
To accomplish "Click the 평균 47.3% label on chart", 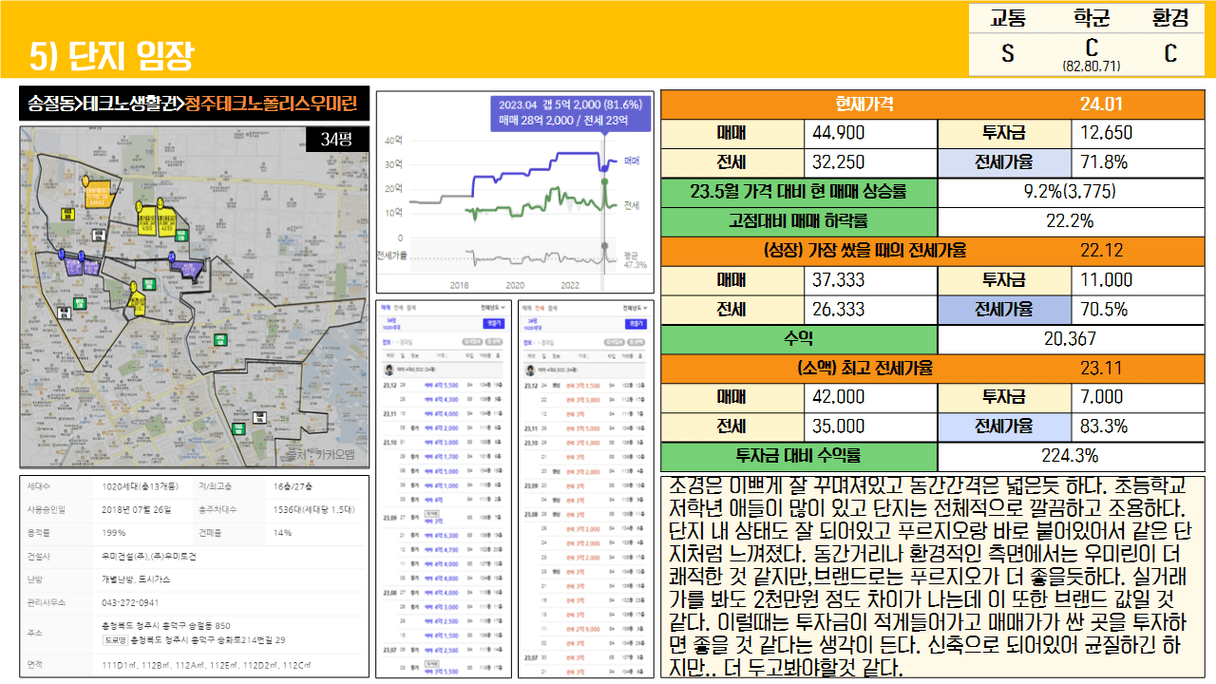I will tap(635, 259).
